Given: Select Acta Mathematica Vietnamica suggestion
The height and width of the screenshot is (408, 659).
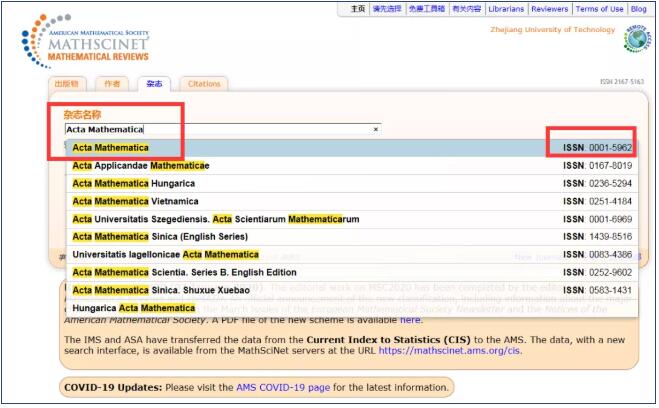Looking at the screenshot, I should [133, 201].
